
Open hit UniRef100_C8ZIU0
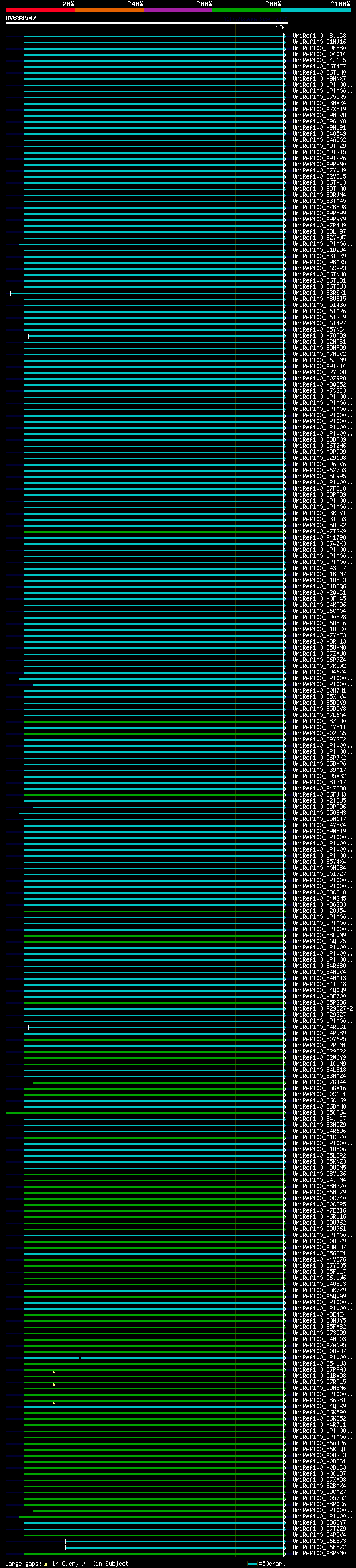[319, 721]
